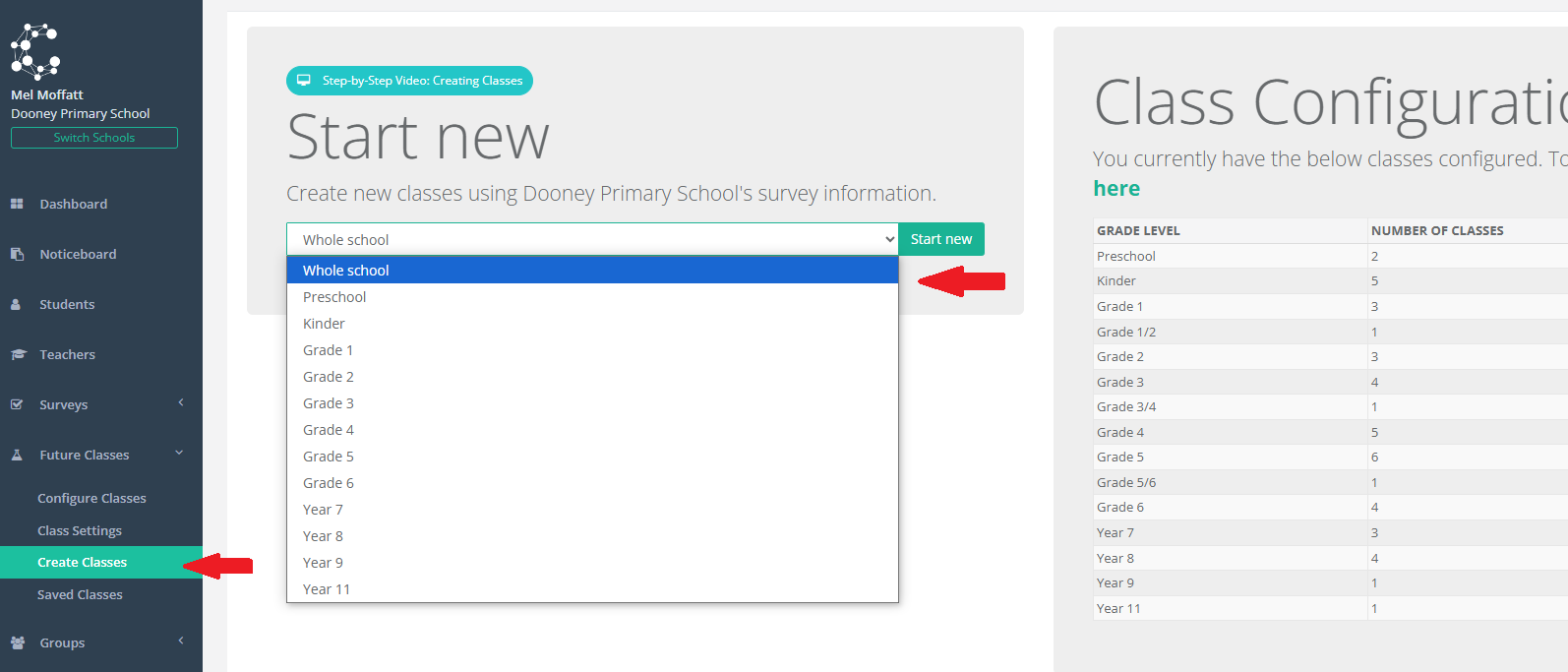
Task: Click the Dooney Primary School name
Action: (x=81, y=113)
